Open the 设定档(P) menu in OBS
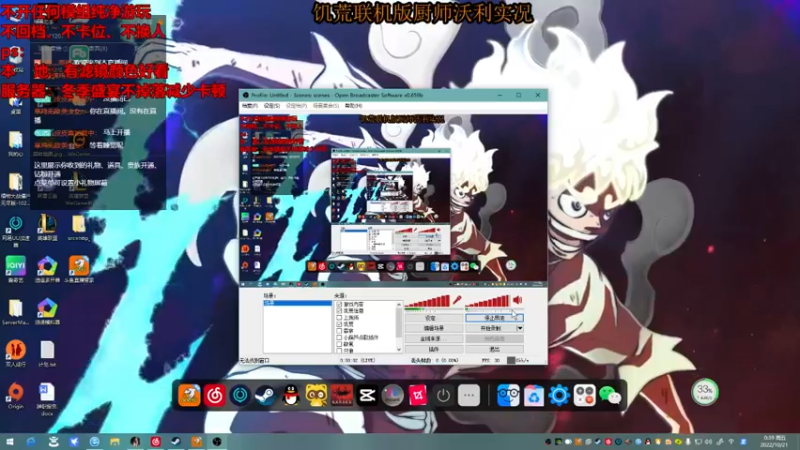This screenshot has height=450, width=800. pyautogui.click(x=296, y=106)
